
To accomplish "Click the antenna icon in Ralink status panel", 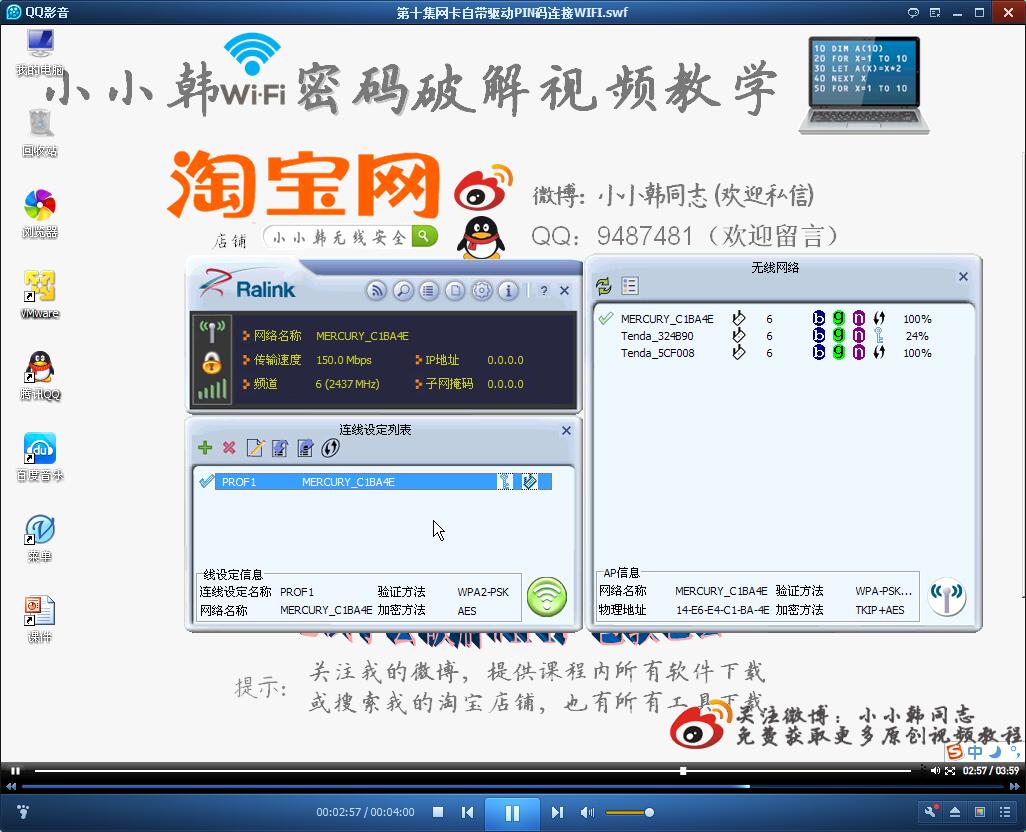I will click(x=212, y=332).
